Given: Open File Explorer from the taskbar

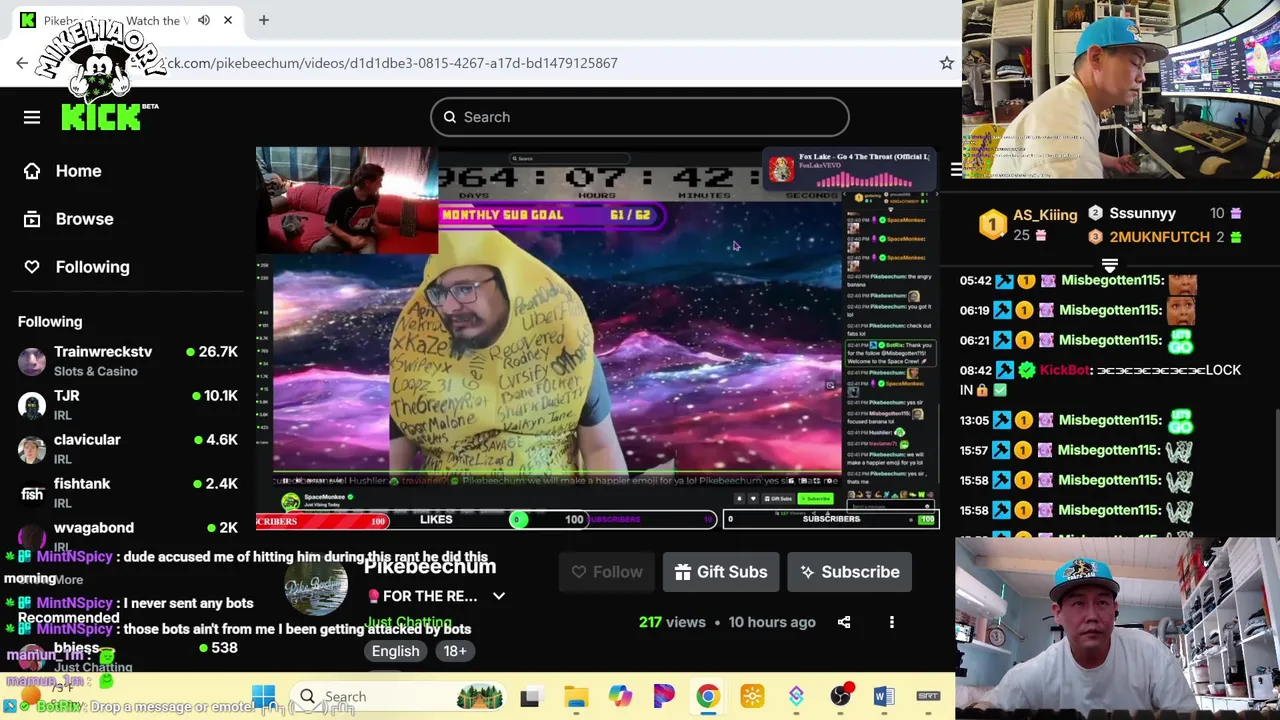Looking at the screenshot, I should coord(576,697).
